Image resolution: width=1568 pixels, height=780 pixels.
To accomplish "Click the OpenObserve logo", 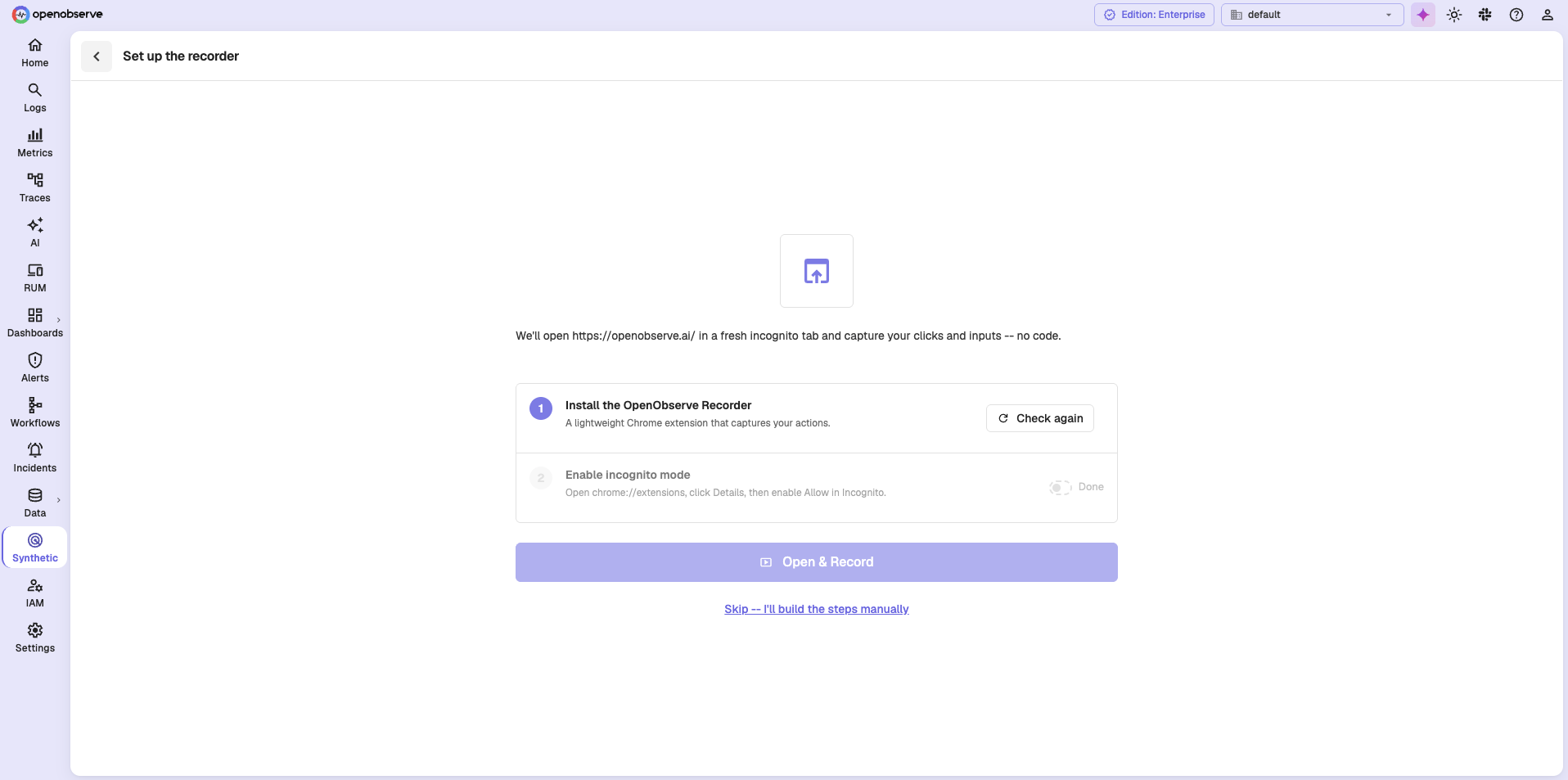I will (x=57, y=14).
